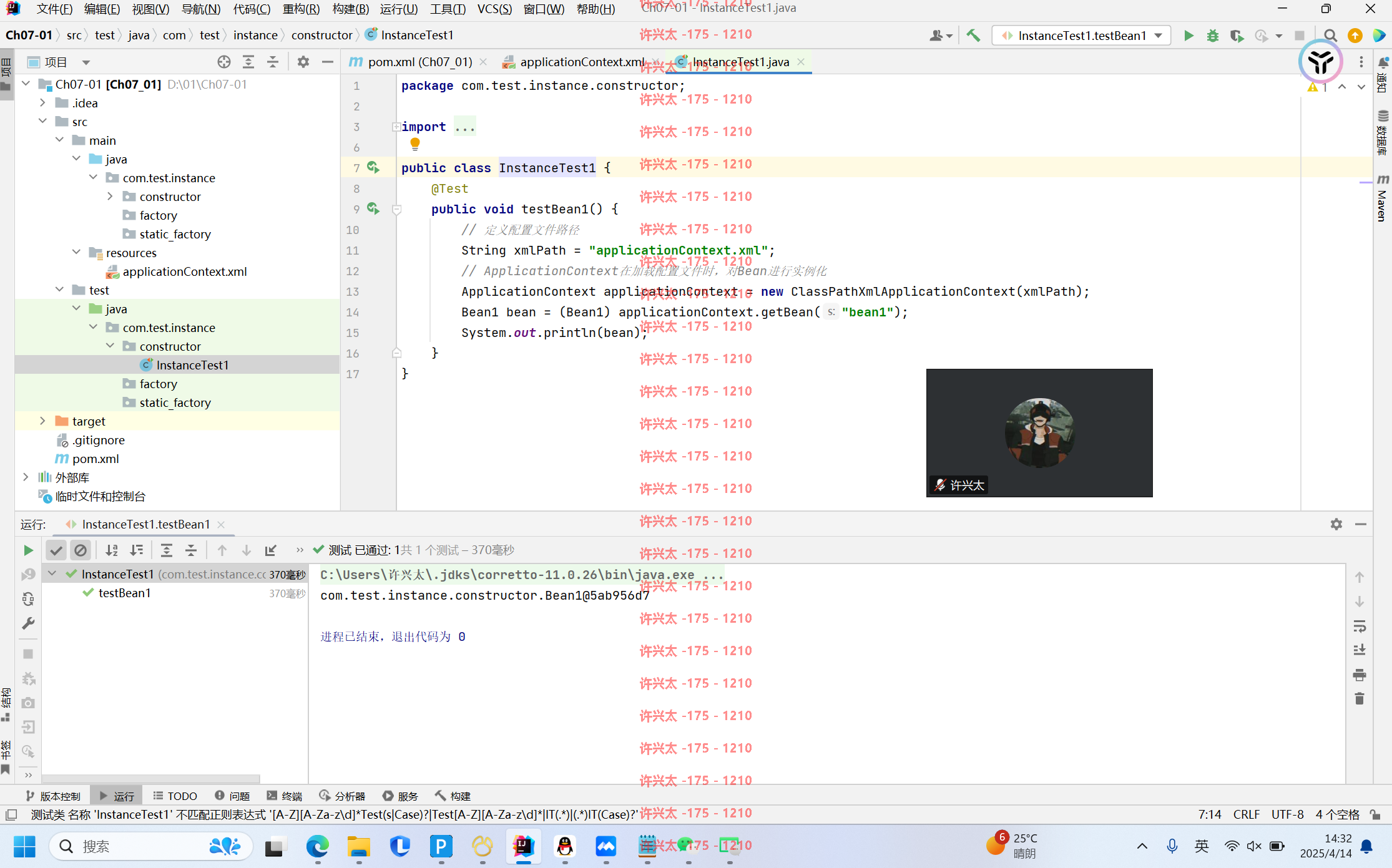Open Run panel settings gear
Image resolution: width=1392 pixels, height=868 pixels.
(x=1336, y=524)
